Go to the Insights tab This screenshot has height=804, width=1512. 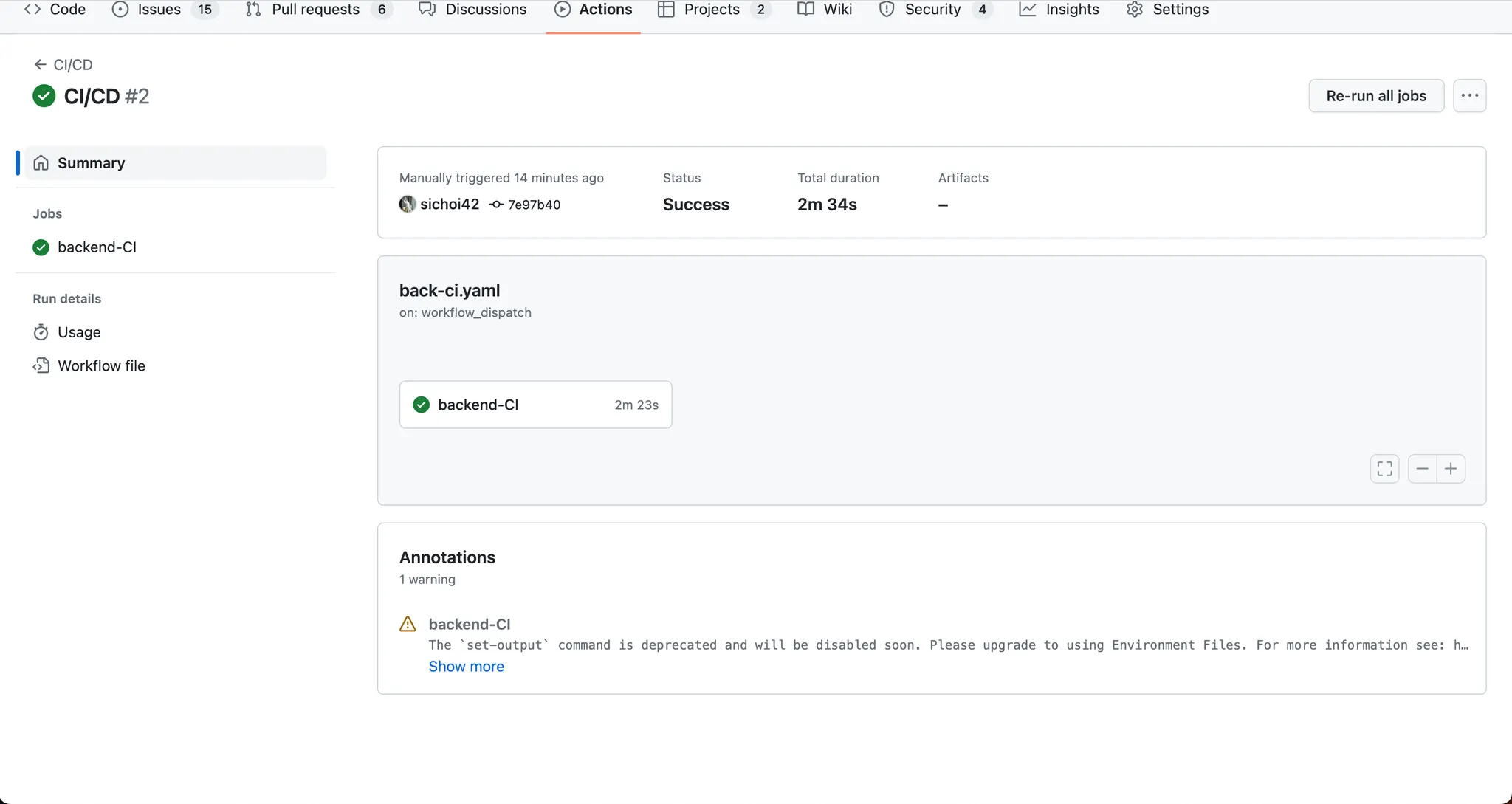pyautogui.click(x=1071, y=10)
